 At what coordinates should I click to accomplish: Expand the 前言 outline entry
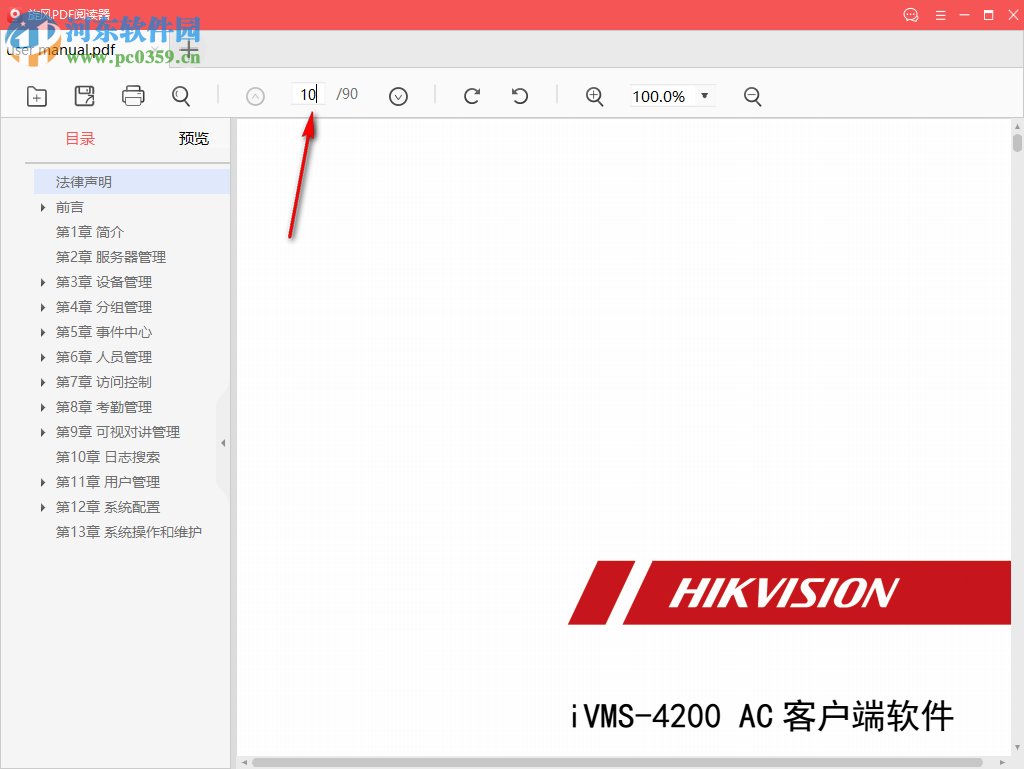pyautogui.click(x=43, y=207)
